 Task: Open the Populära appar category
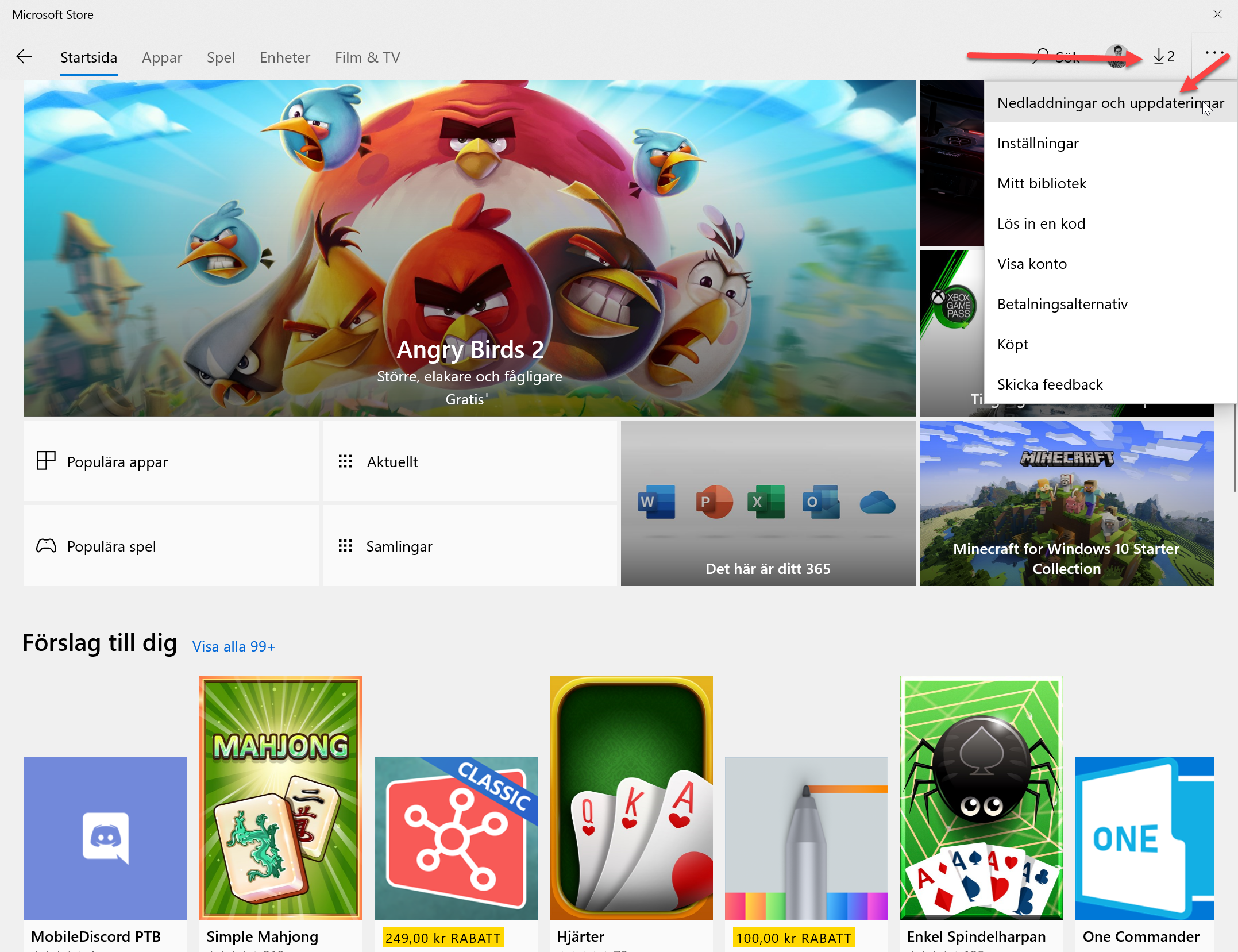(x=171, y=461)
